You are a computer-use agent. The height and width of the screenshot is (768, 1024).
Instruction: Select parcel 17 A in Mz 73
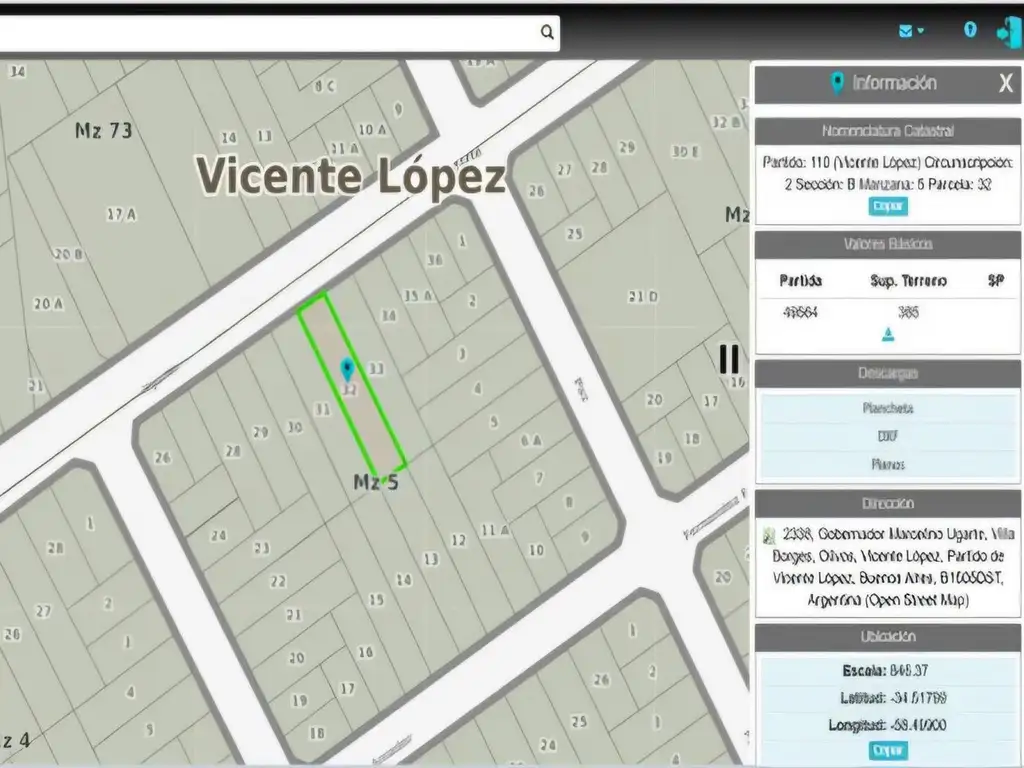click(121, 213)
